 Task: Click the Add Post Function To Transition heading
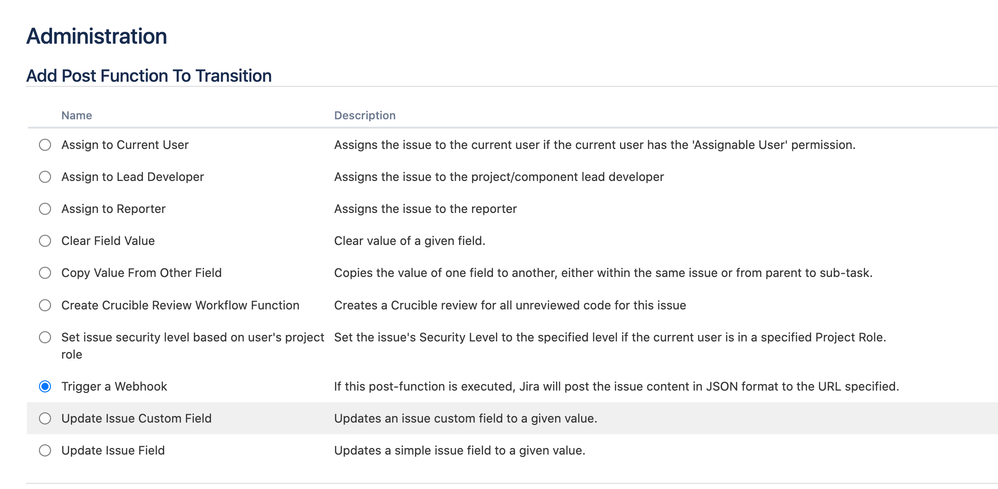coord(149,76)
